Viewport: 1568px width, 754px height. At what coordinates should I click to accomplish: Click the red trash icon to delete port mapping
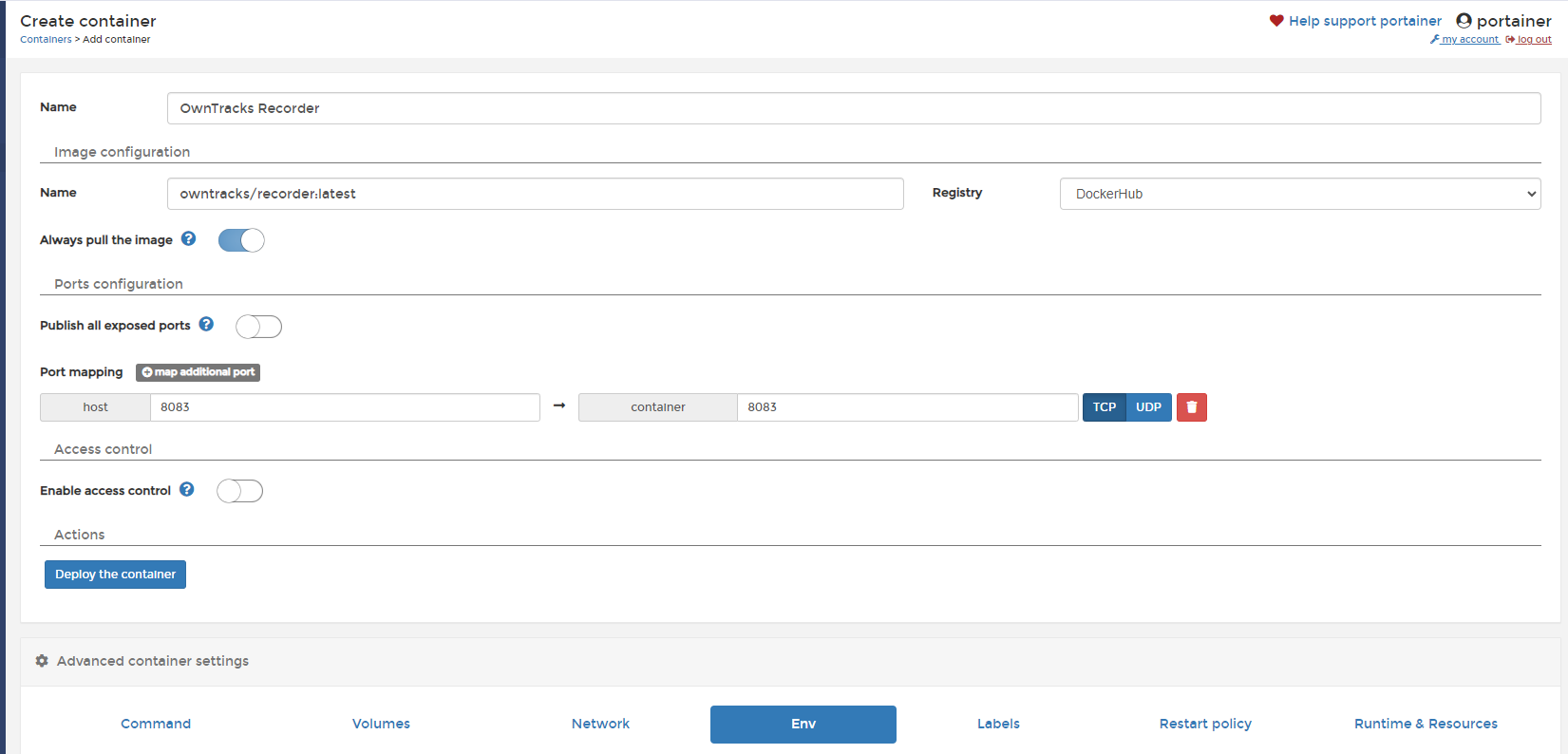[x=1192, y=407]
